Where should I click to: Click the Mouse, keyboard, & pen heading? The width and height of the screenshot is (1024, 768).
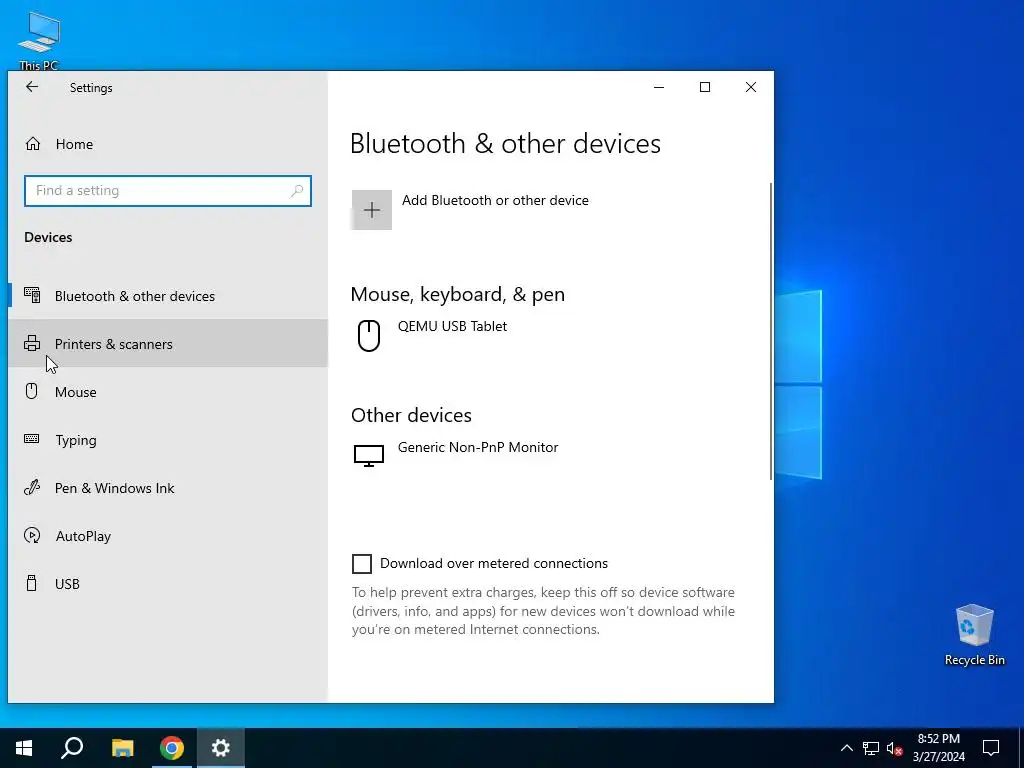point(458,295)
